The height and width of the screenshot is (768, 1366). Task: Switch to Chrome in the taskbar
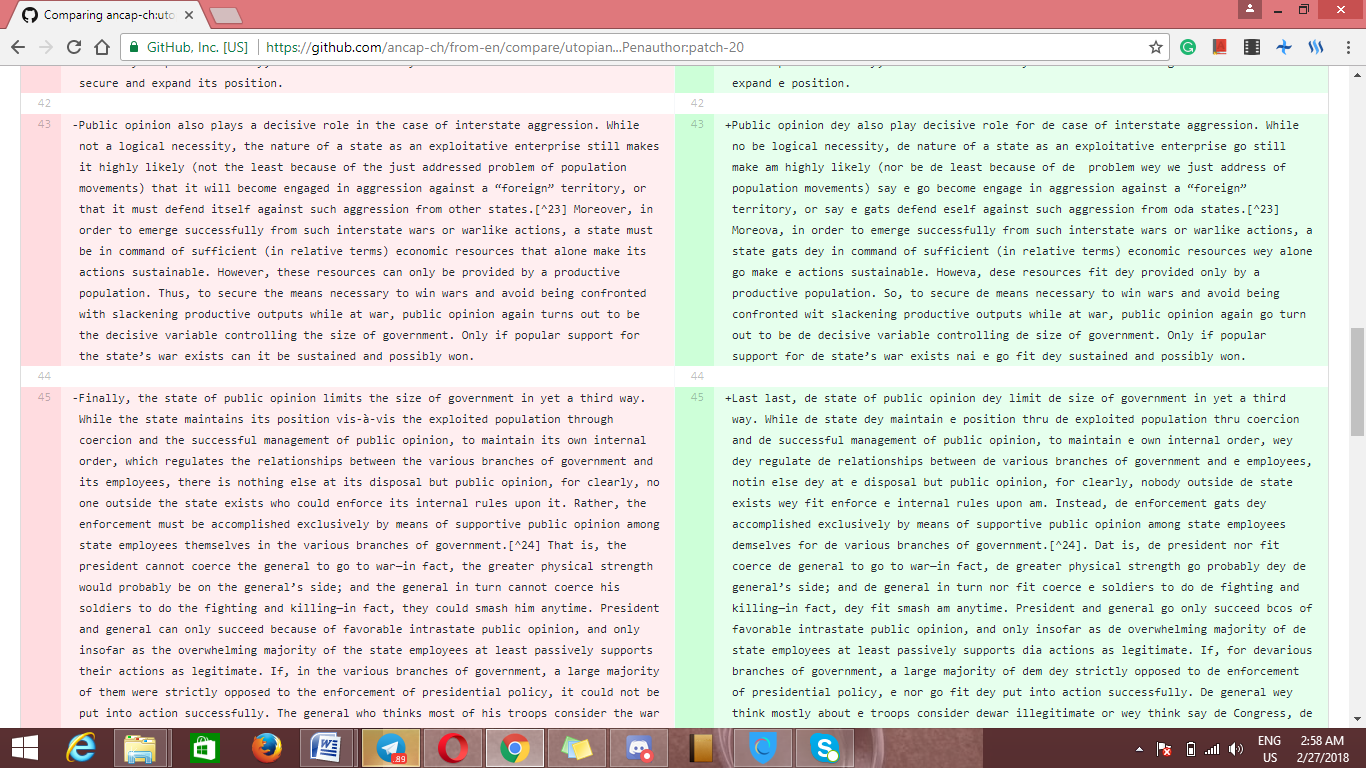(x=515, y=748)
